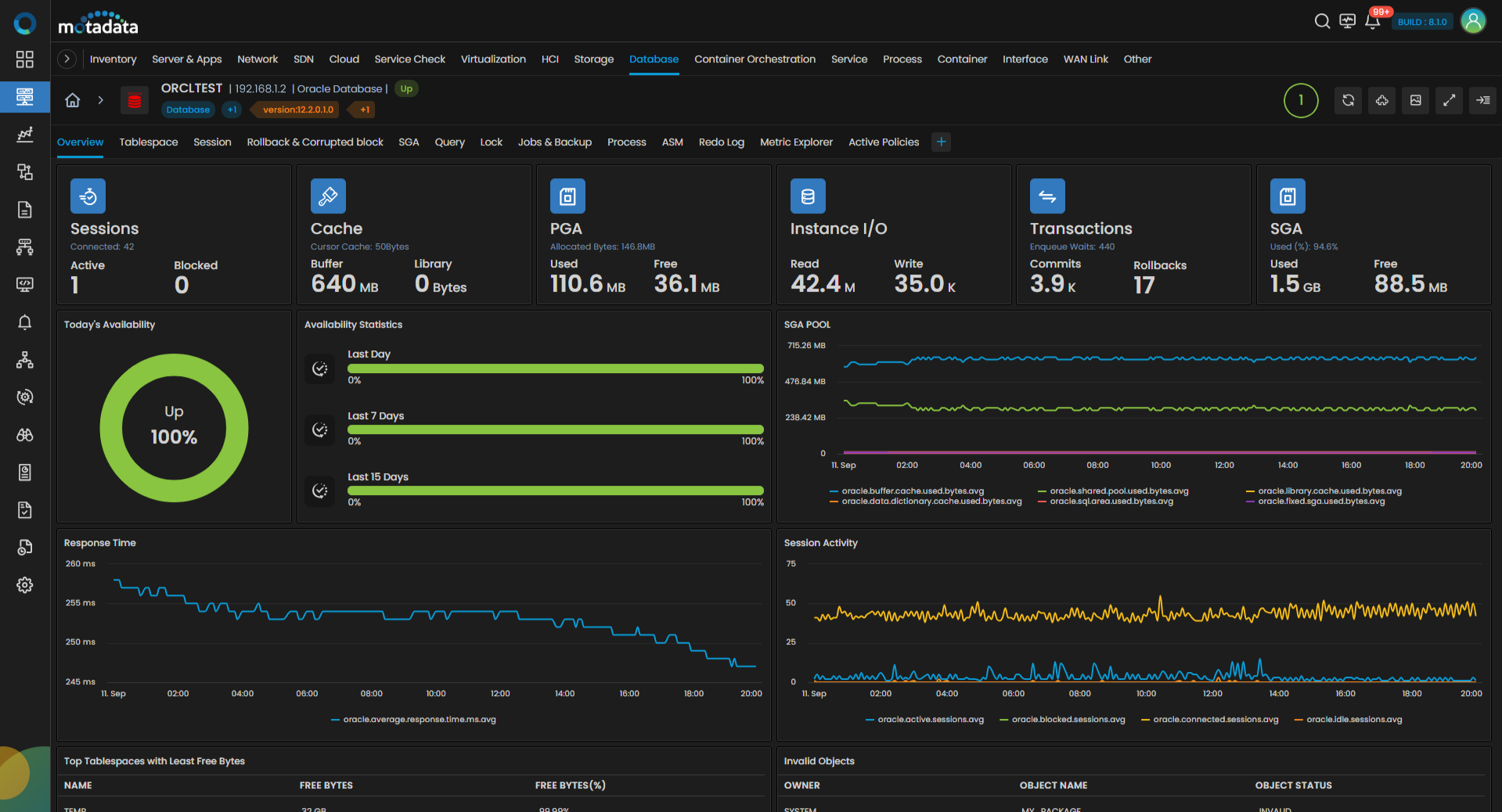1502x812 pixels.
Task: Toggle oracle.idle.sessions.avg legend series
Action: click(x=1353, y=720)
